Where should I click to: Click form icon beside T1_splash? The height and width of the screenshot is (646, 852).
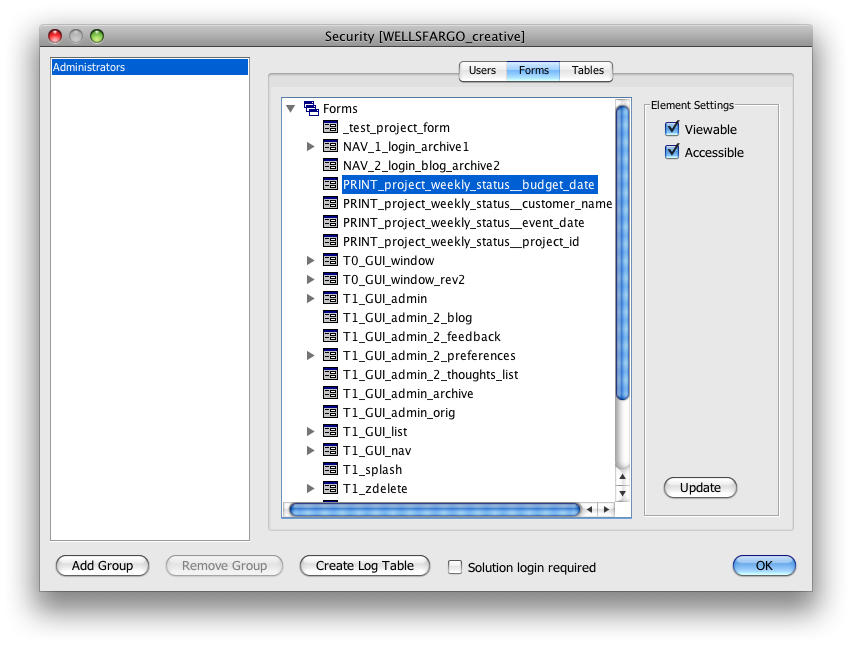(x=330, y=469)
